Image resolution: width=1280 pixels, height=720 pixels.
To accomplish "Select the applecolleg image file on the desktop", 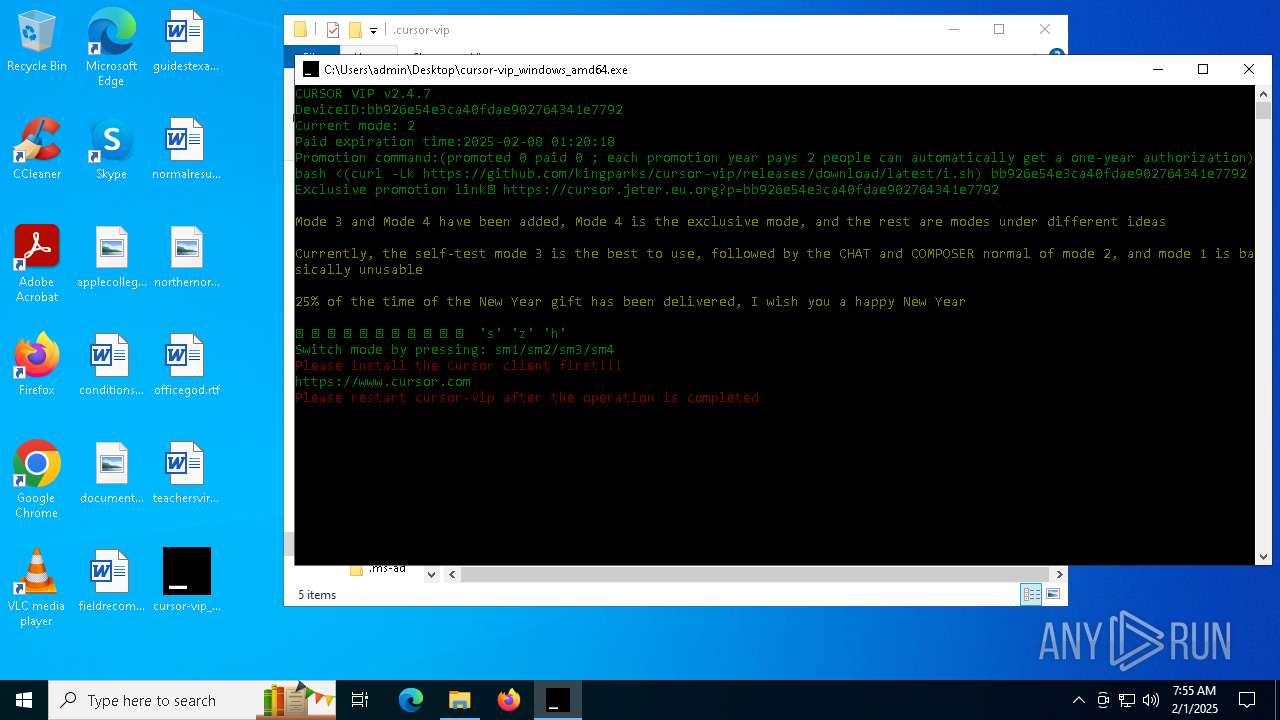I will [111, 258].
